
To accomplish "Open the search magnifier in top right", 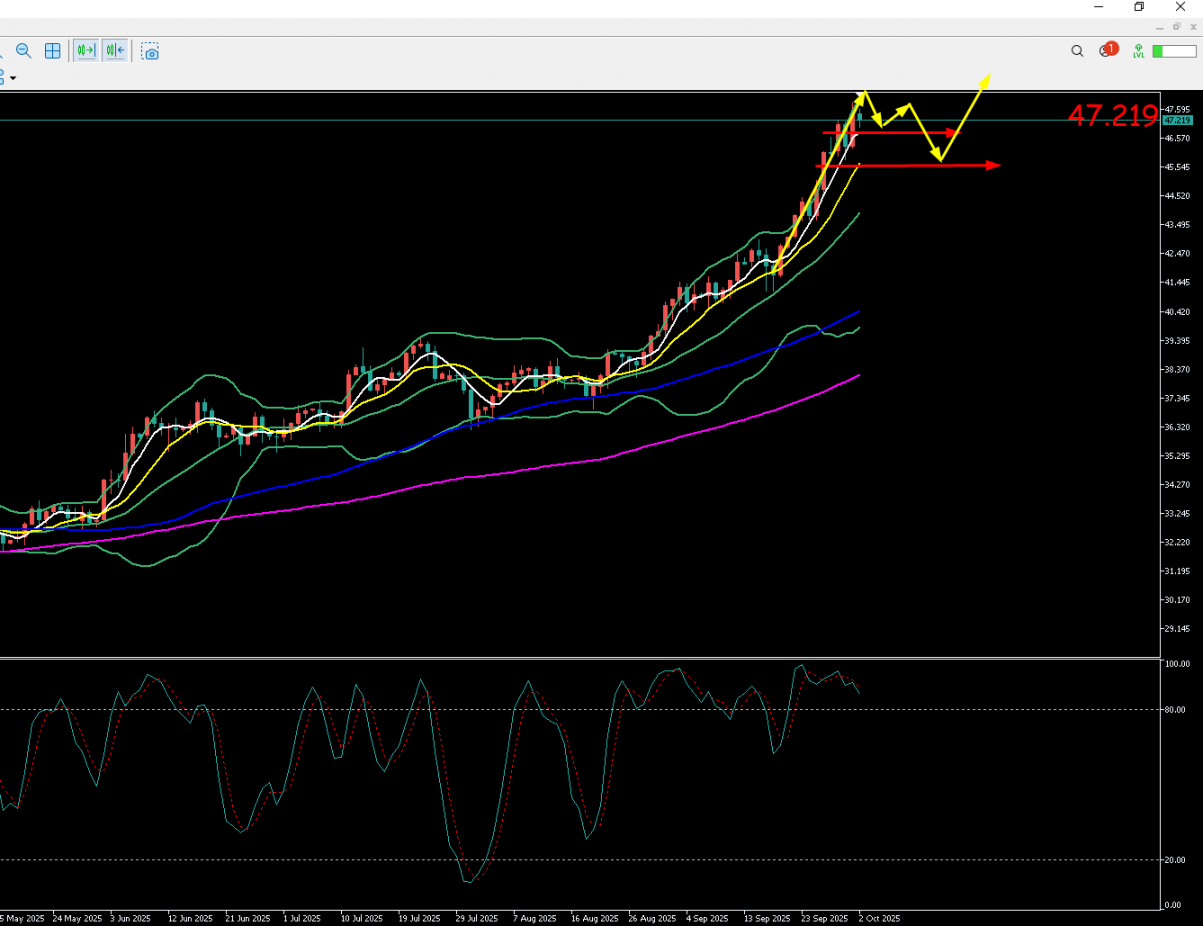I will (1077, 51).
